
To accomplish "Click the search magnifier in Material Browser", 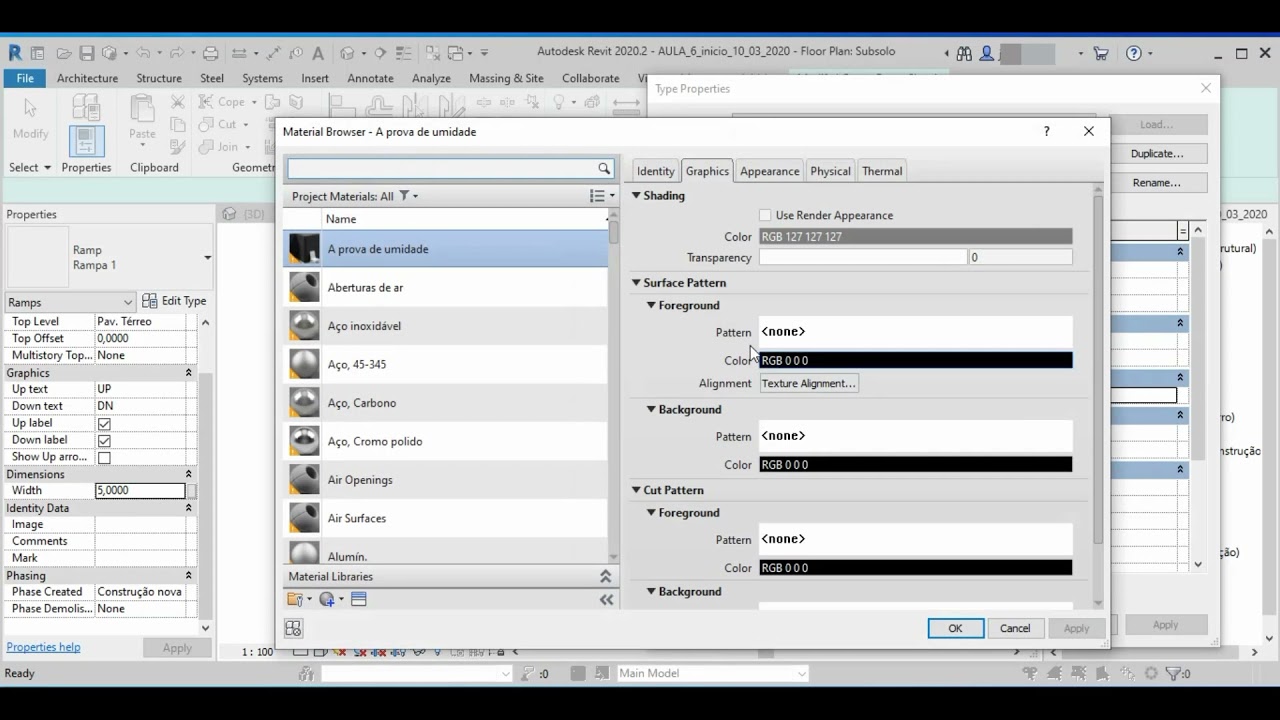I will pyautogui.click(x=604, y=169).
